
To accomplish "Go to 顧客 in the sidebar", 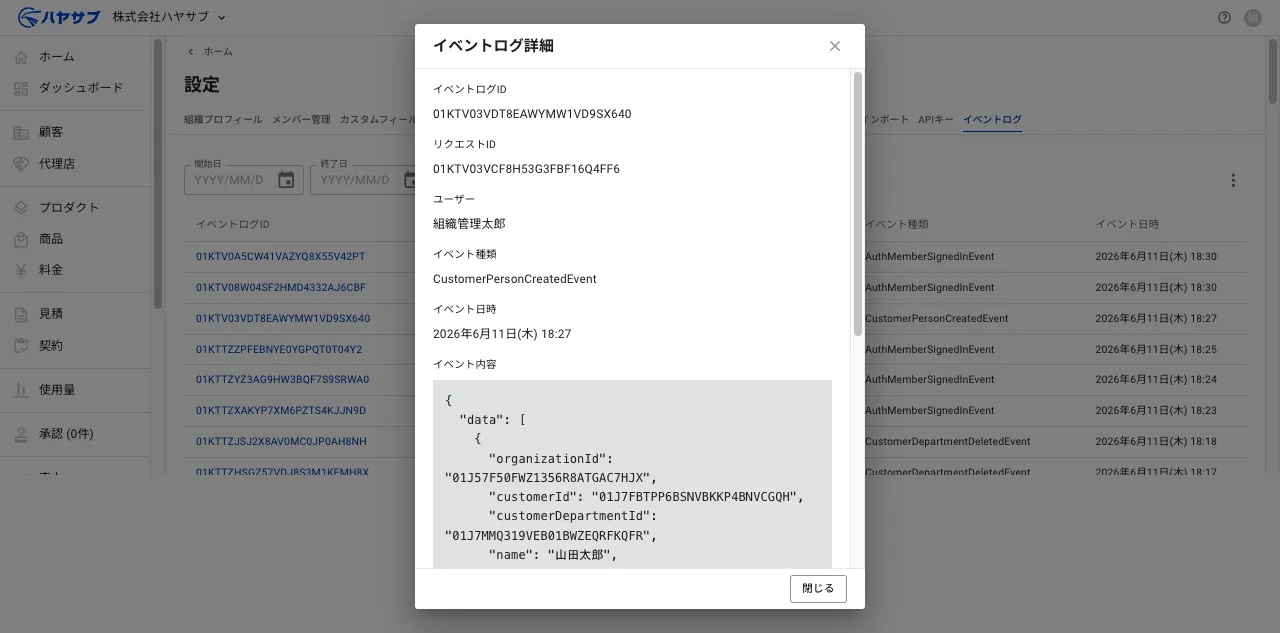I will [x=75, y=132].
